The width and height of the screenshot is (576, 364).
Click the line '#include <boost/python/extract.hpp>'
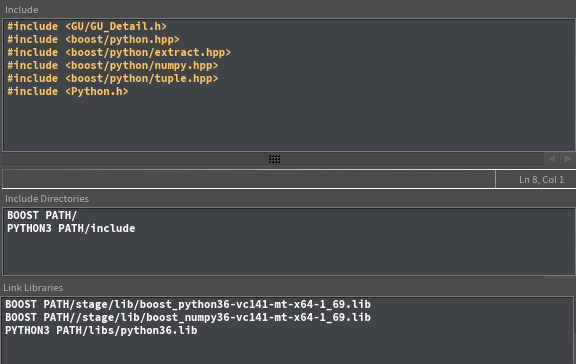tap(119, 53)
